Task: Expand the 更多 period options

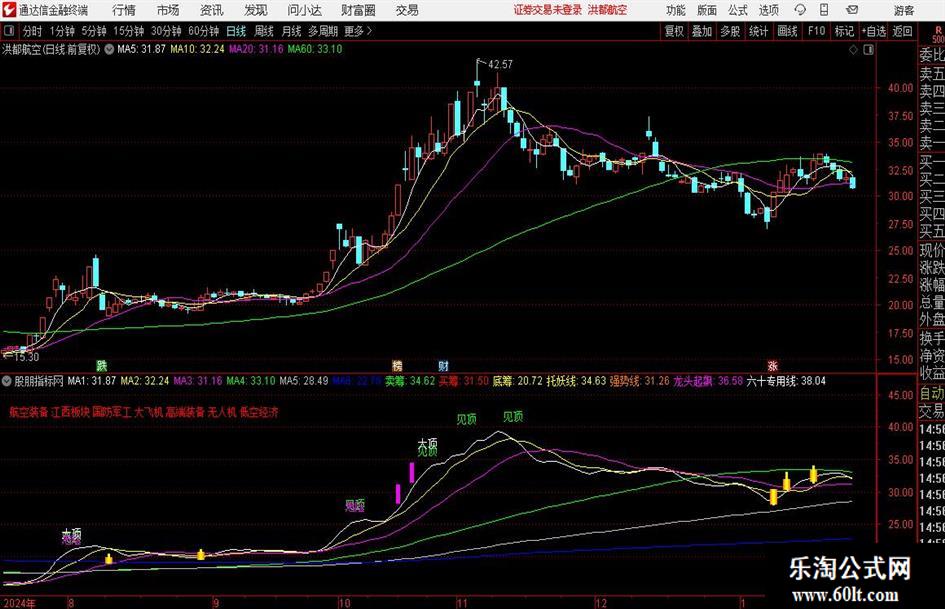Action: pyautogui.click(x=358, y=31)
